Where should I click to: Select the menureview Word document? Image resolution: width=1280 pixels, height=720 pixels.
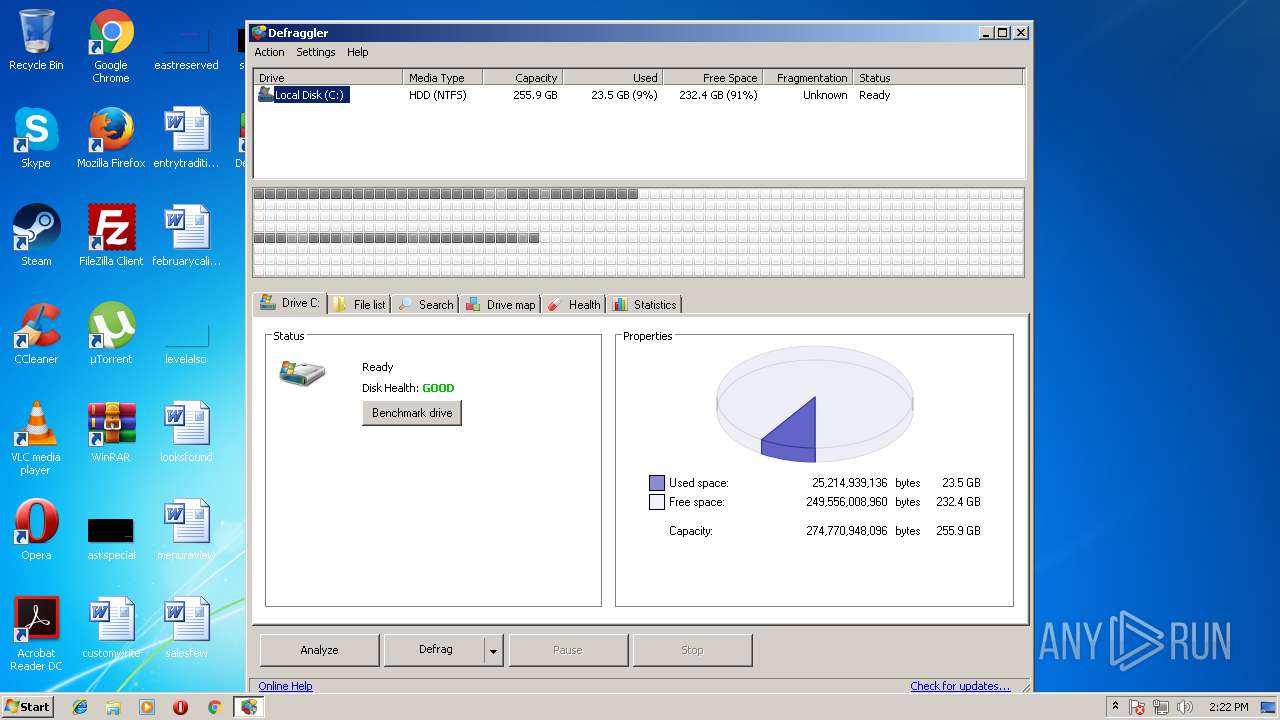point(186,530)
